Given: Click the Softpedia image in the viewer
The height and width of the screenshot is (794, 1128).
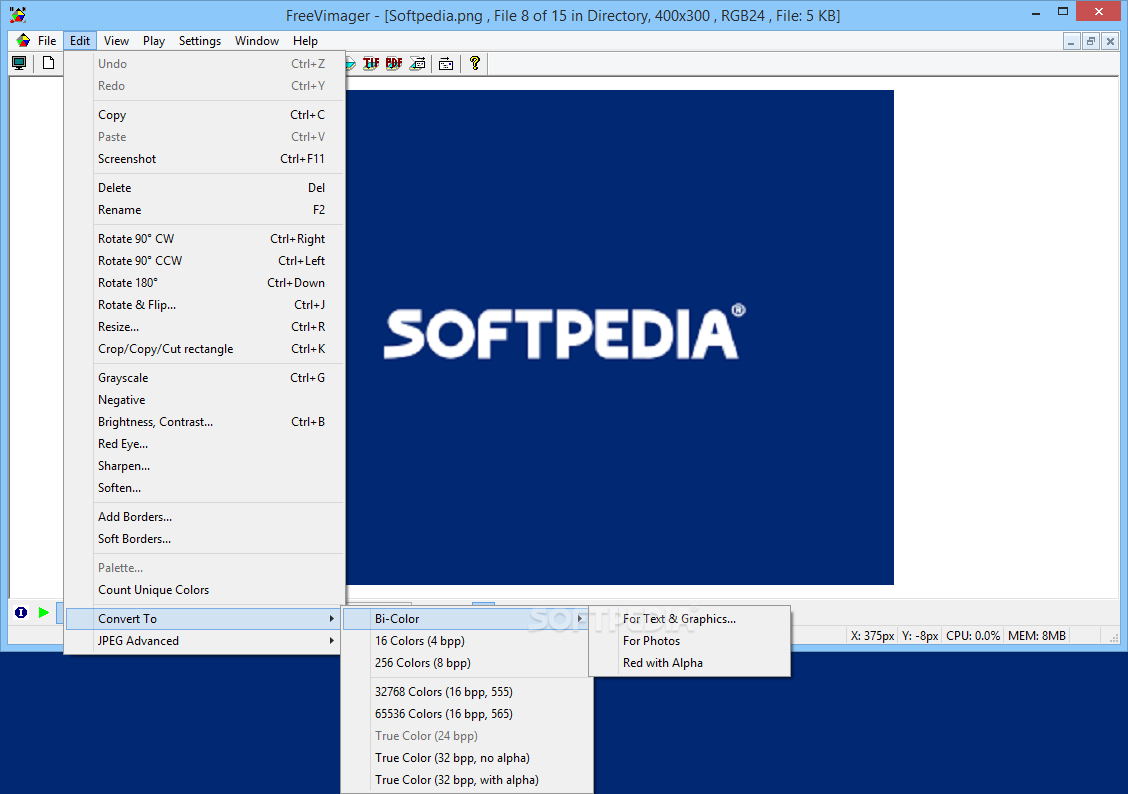Looking at the screenshot, I should click(x=619, y=337).
